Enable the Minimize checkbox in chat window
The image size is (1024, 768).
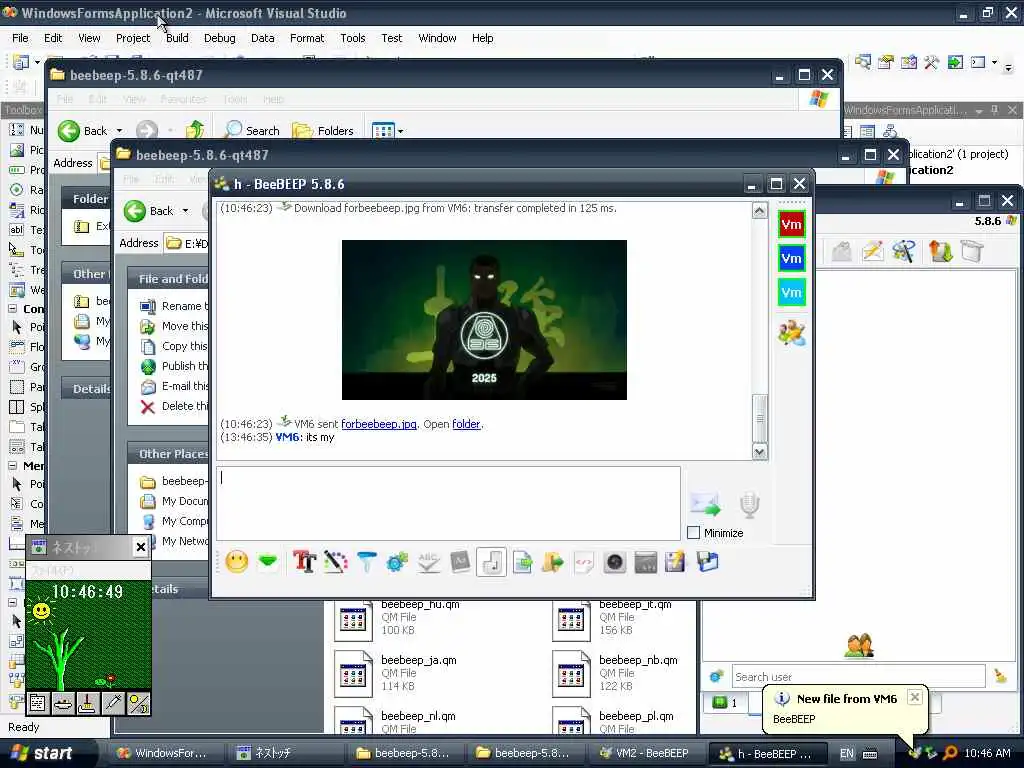pos(694,533)
